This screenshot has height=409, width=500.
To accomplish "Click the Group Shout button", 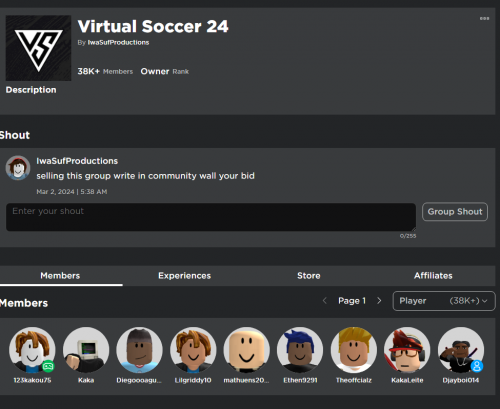I will tap(455, 212).
